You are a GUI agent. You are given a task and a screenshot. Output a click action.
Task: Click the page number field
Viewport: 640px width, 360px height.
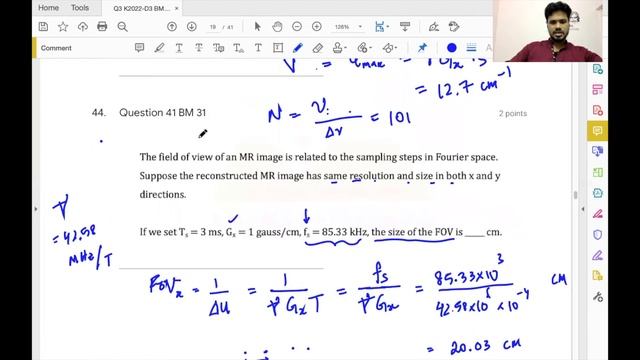pos(213,27)
